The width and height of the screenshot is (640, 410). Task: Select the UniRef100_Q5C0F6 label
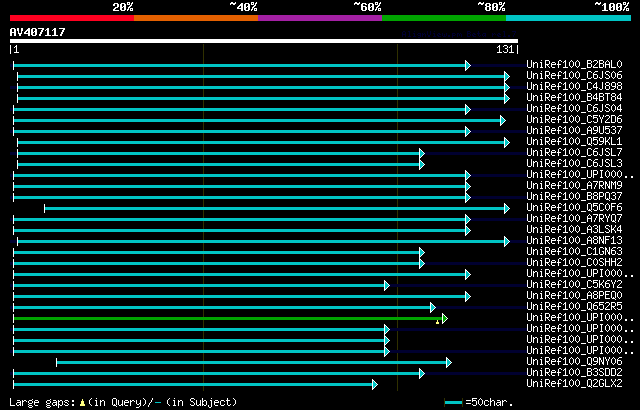click(x=574, y=208)
